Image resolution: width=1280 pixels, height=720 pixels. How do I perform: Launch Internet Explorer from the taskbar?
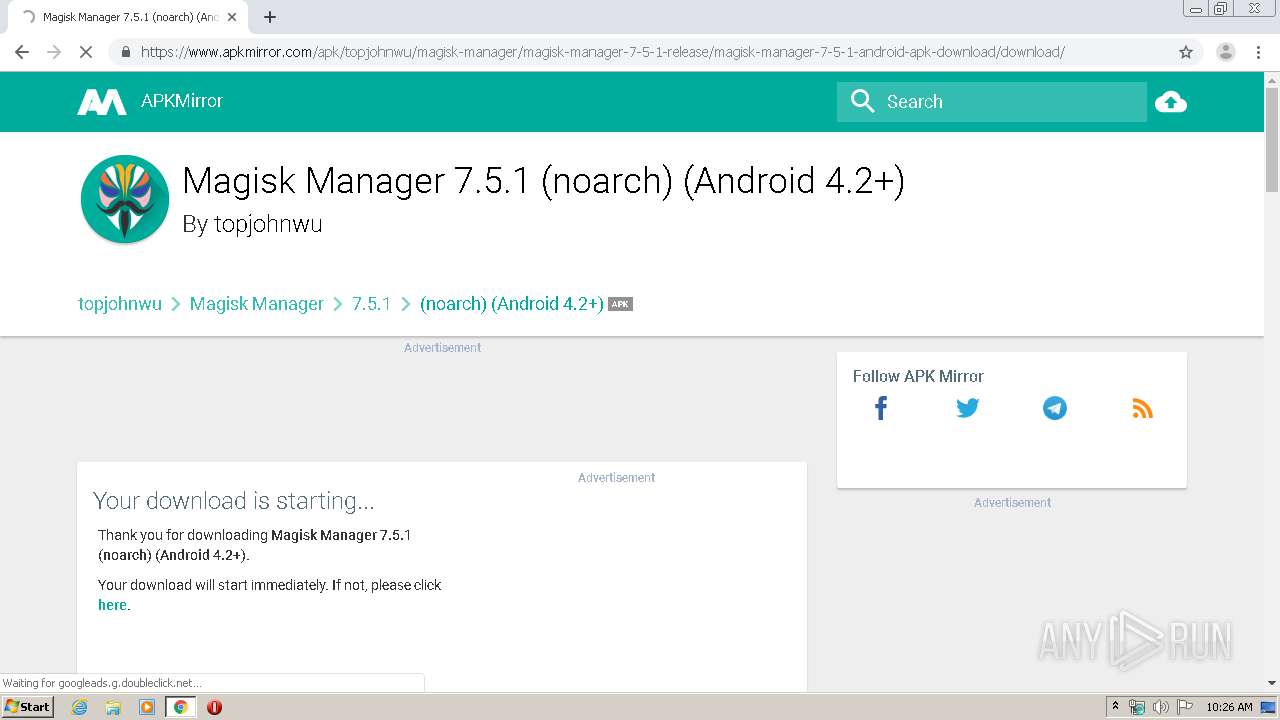pyautogui.click(x=80, y=707)
